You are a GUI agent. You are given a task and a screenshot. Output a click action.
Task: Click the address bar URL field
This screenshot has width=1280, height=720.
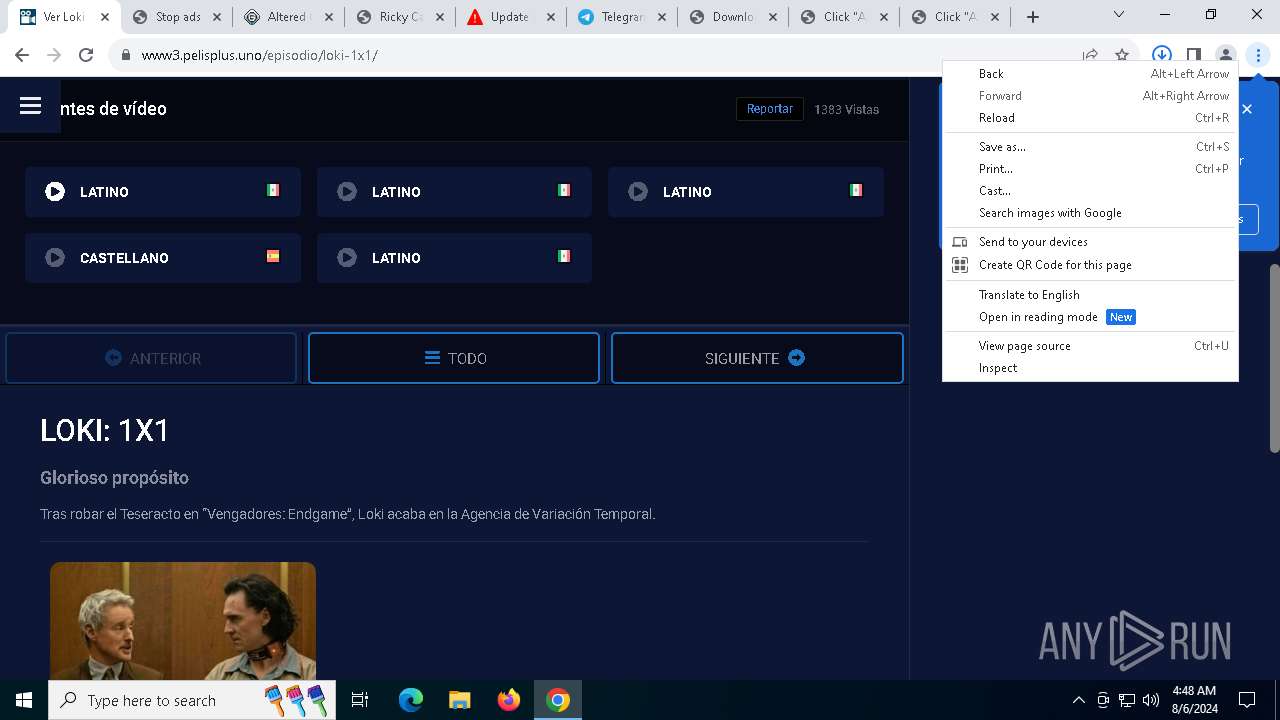pyautogui.click(x=600, y=55)
